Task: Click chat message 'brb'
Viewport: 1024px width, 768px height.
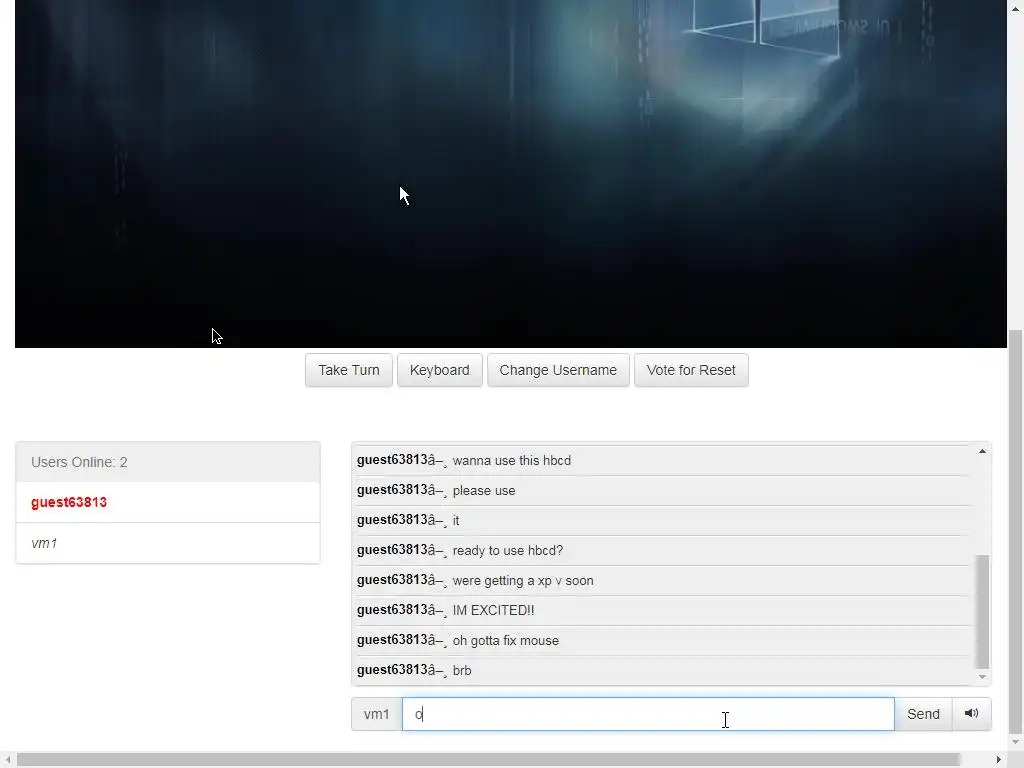Action: pos(462,671)
